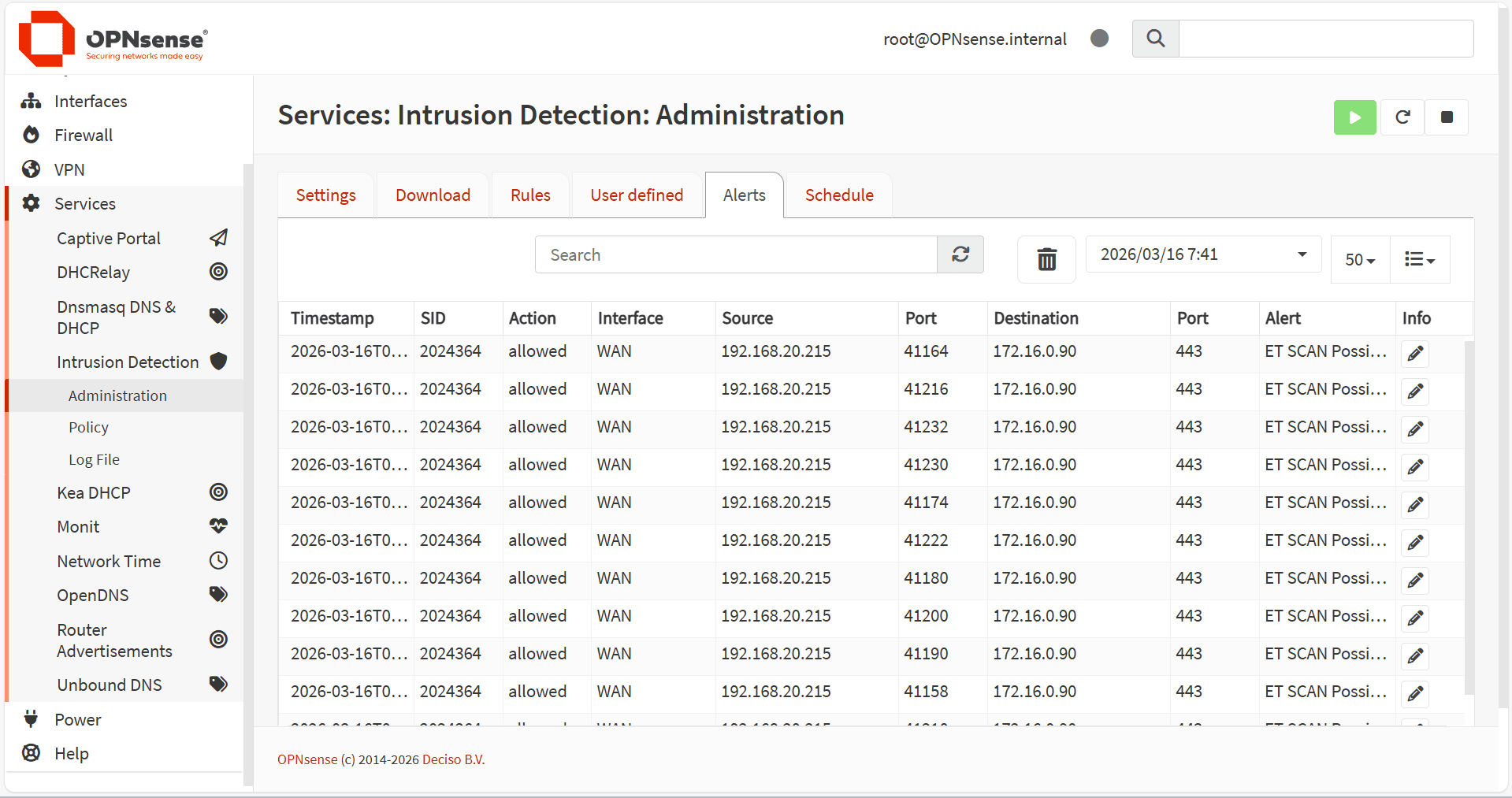Restart the Intrusion Detection service
The image size is (1512, 798).
tap(1402, 117)
